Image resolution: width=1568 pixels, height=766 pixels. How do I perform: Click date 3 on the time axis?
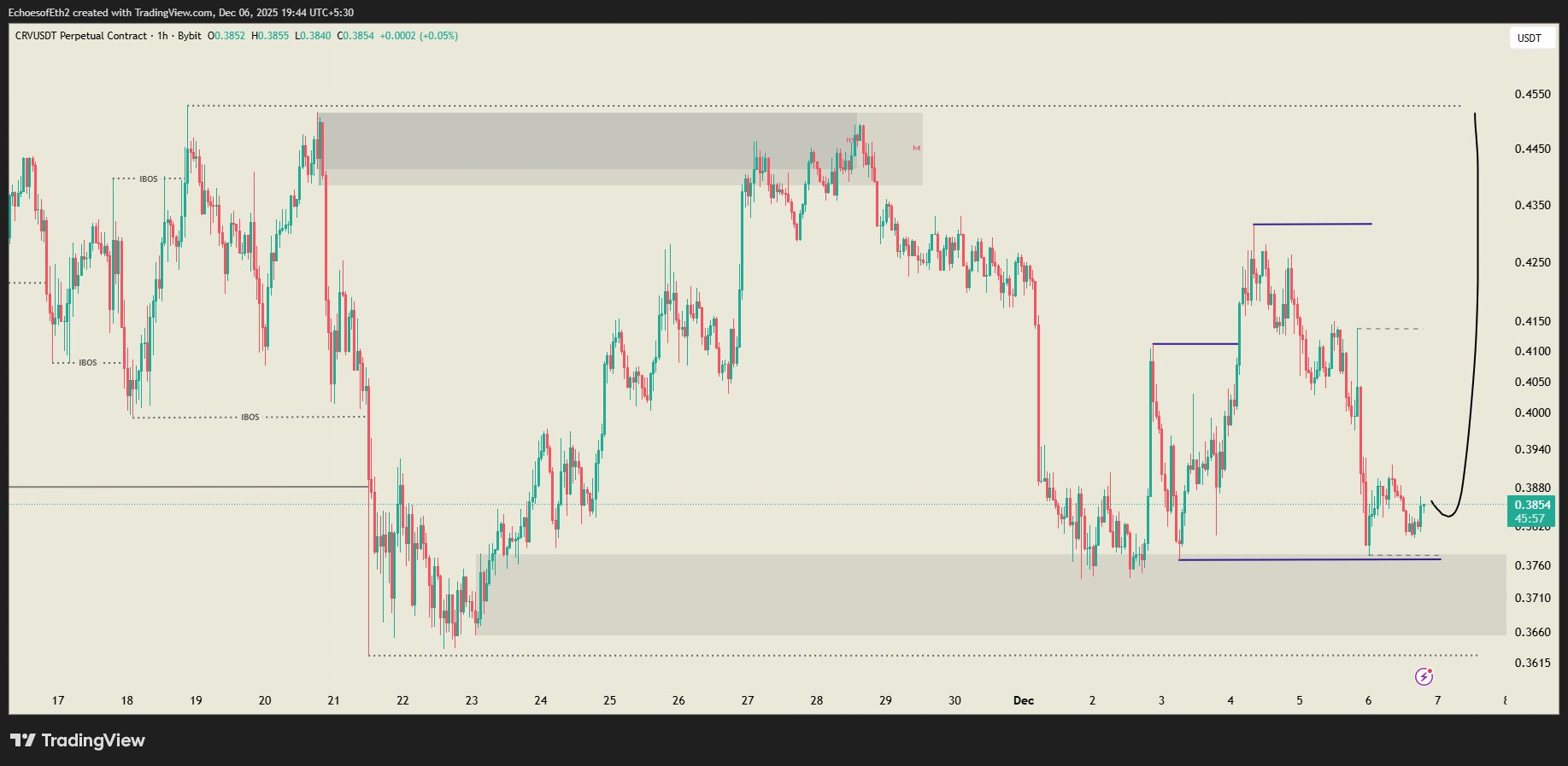tap(1161, 700)
